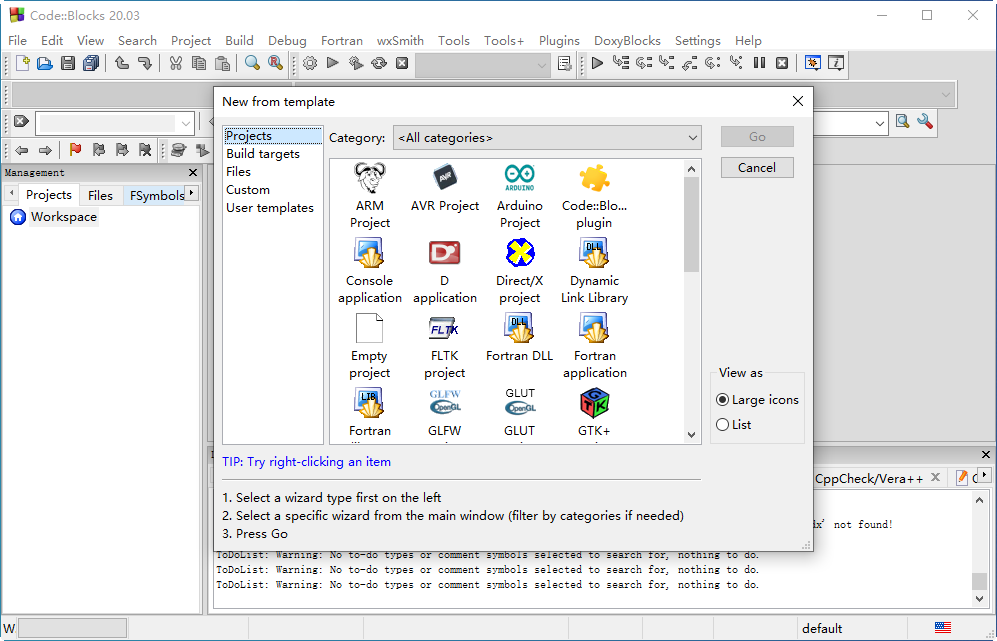The width and height of the screenshot is (997, 641).
Task: Click the Cancel button
Action: 757,167
